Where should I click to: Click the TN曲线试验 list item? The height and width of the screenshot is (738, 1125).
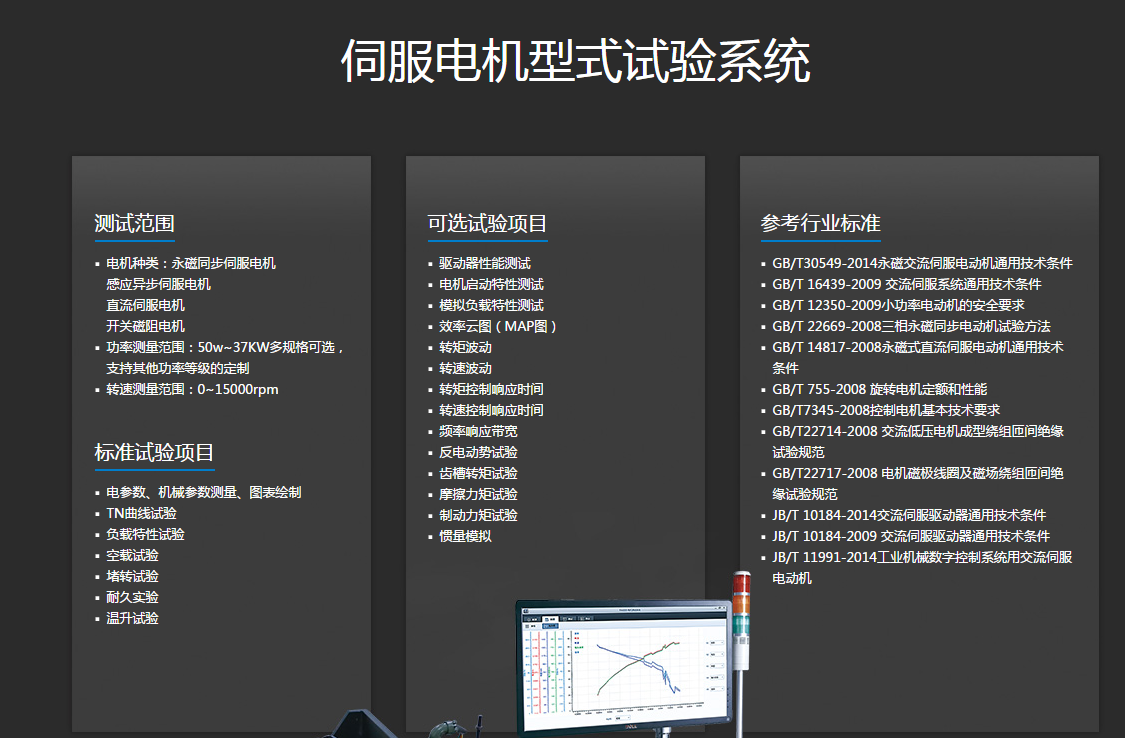click(141, 513)
